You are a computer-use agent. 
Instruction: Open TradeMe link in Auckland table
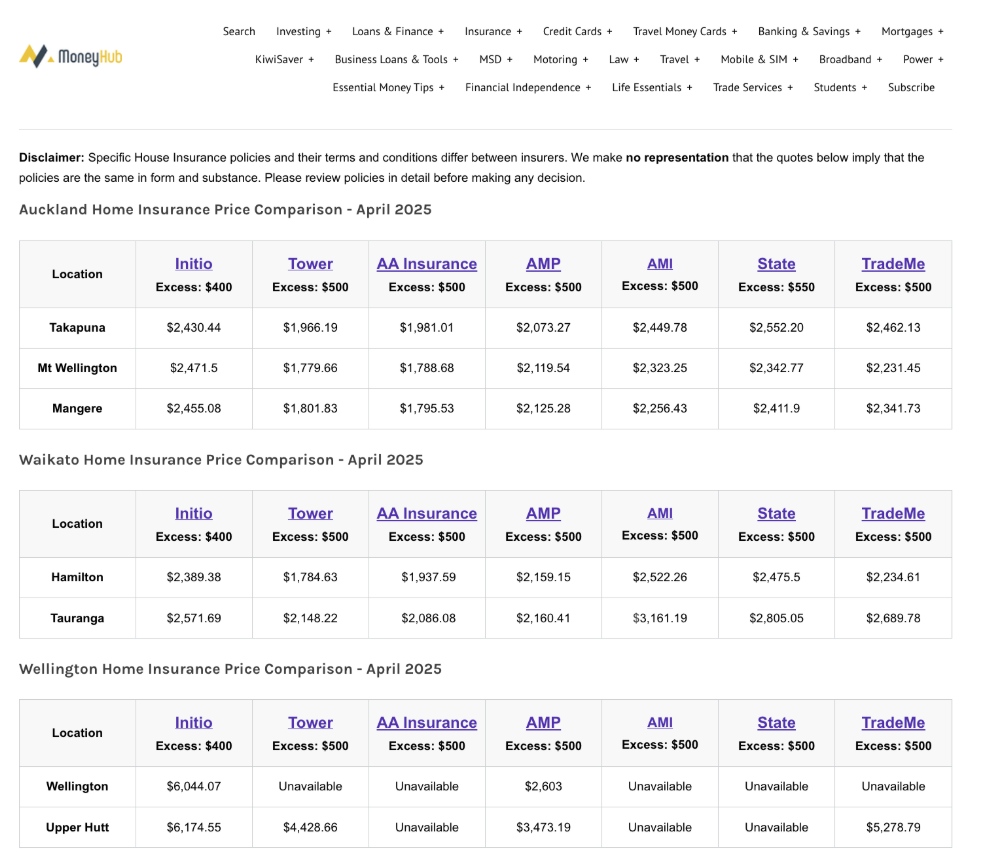893,263
